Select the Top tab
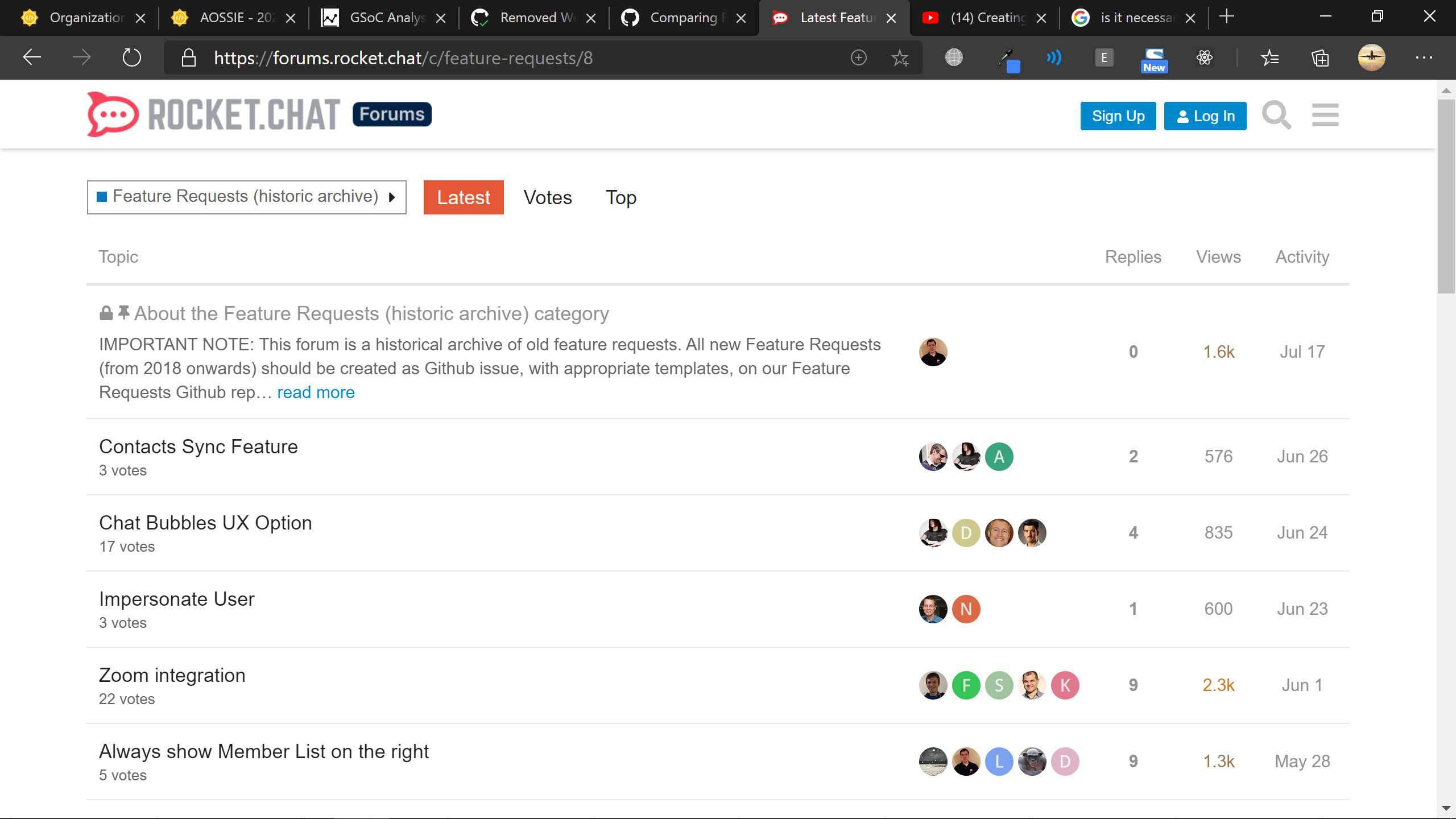The width and height of the screenshot is (1456, 819). tap(621, 197)
